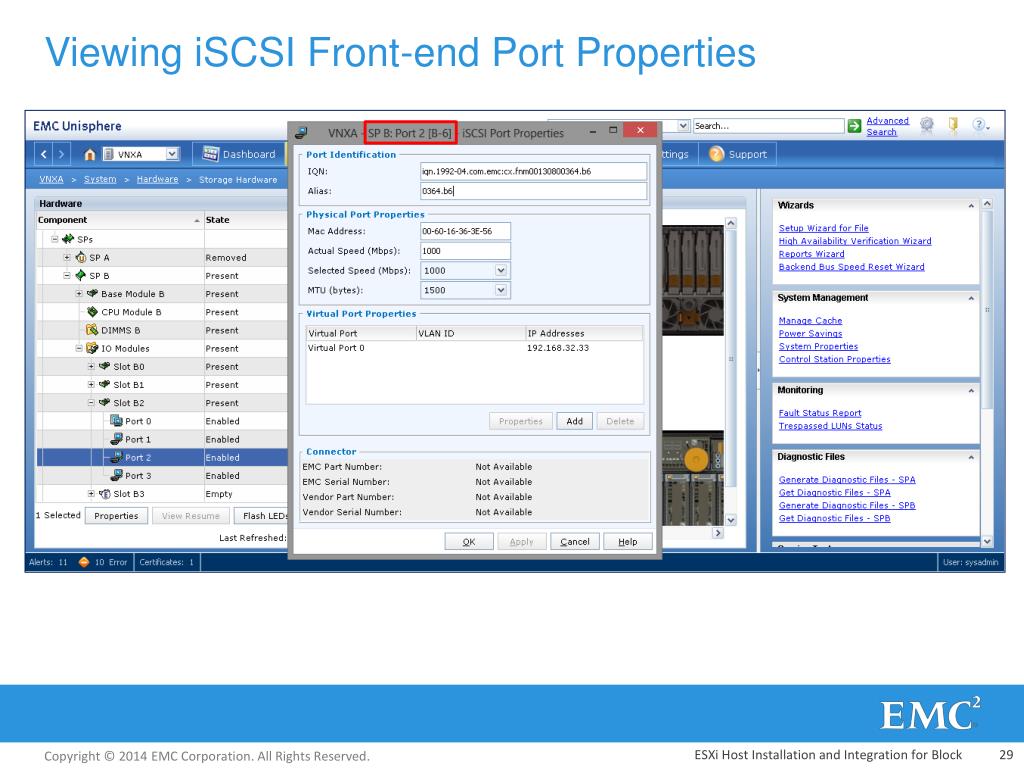Expand the Slot B0 node
1024x768 pixels.
click(x=91, y=366)
